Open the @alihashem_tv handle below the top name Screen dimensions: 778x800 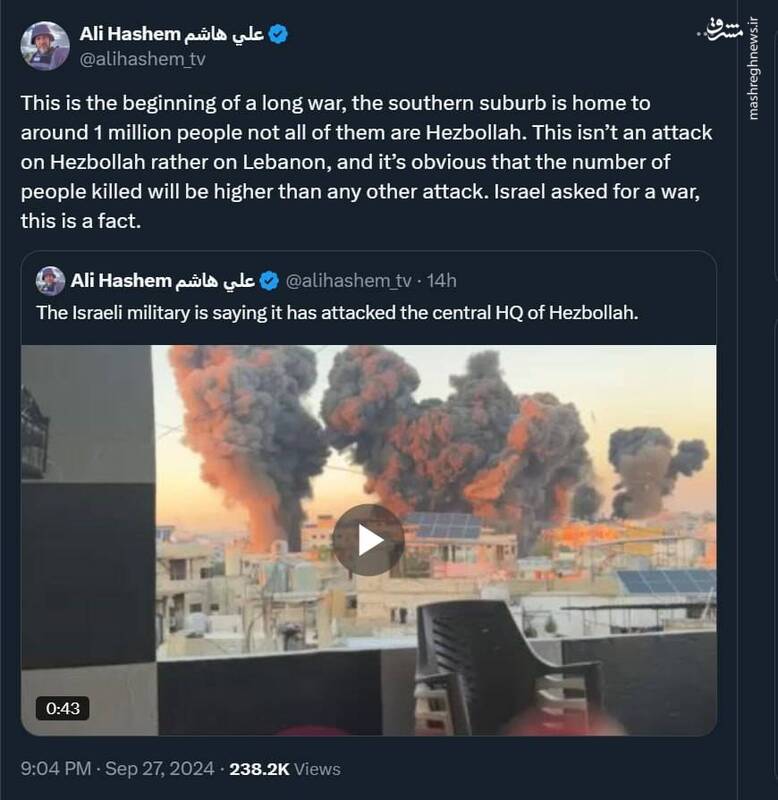pyautogui.click(x=136, y=59)
